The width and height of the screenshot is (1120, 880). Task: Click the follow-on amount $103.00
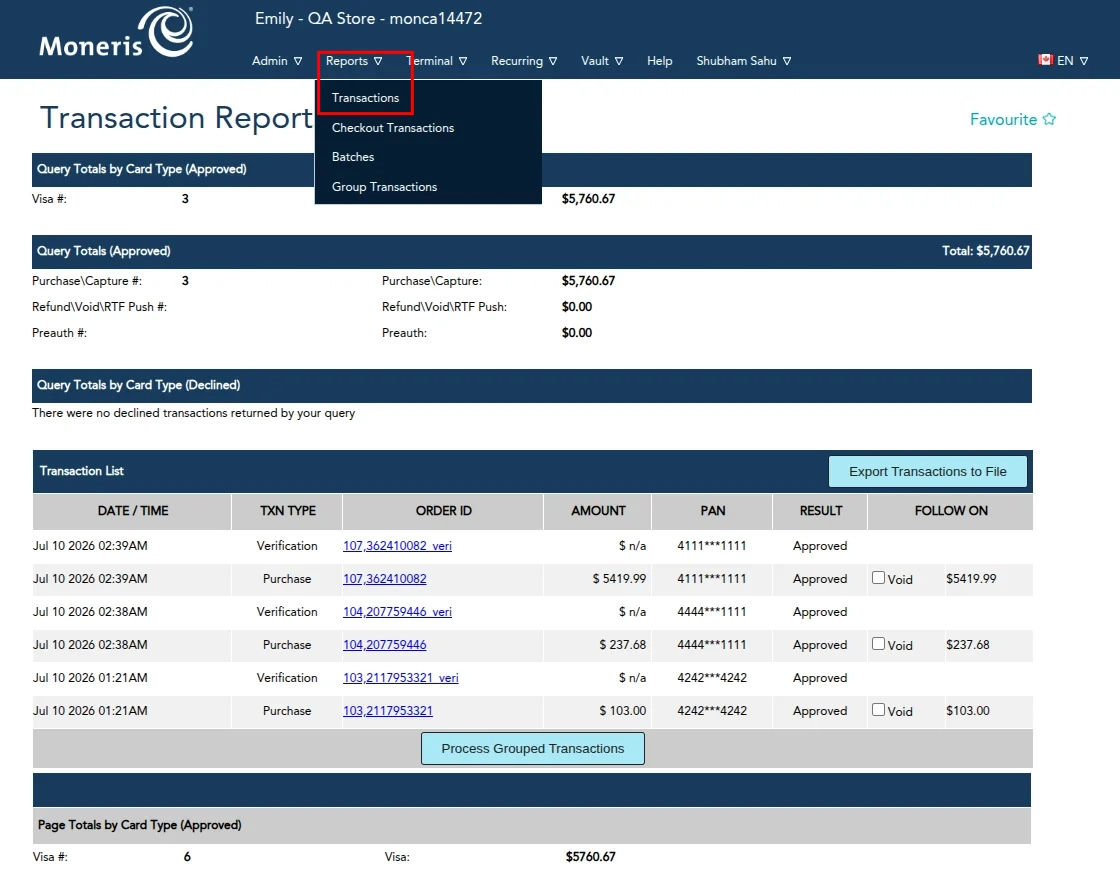coord(967,711)
